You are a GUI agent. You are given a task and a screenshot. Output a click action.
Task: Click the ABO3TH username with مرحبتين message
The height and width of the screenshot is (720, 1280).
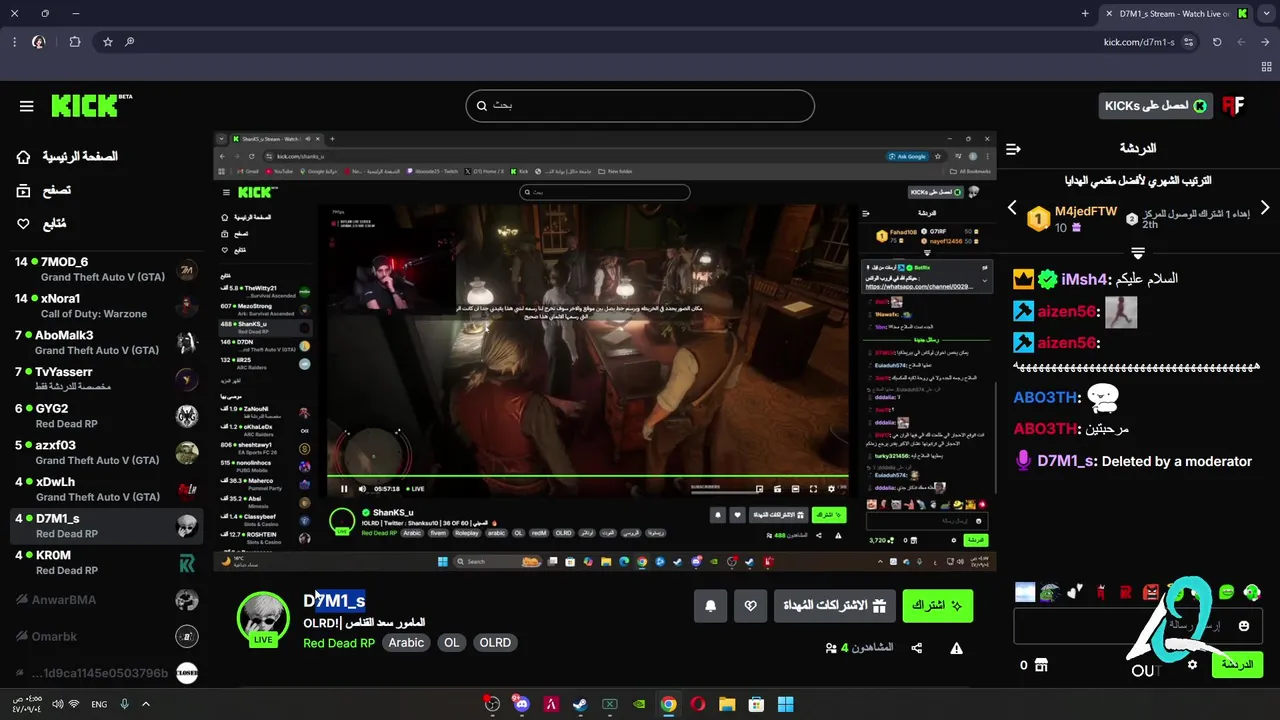click(x=1045, y=429)
